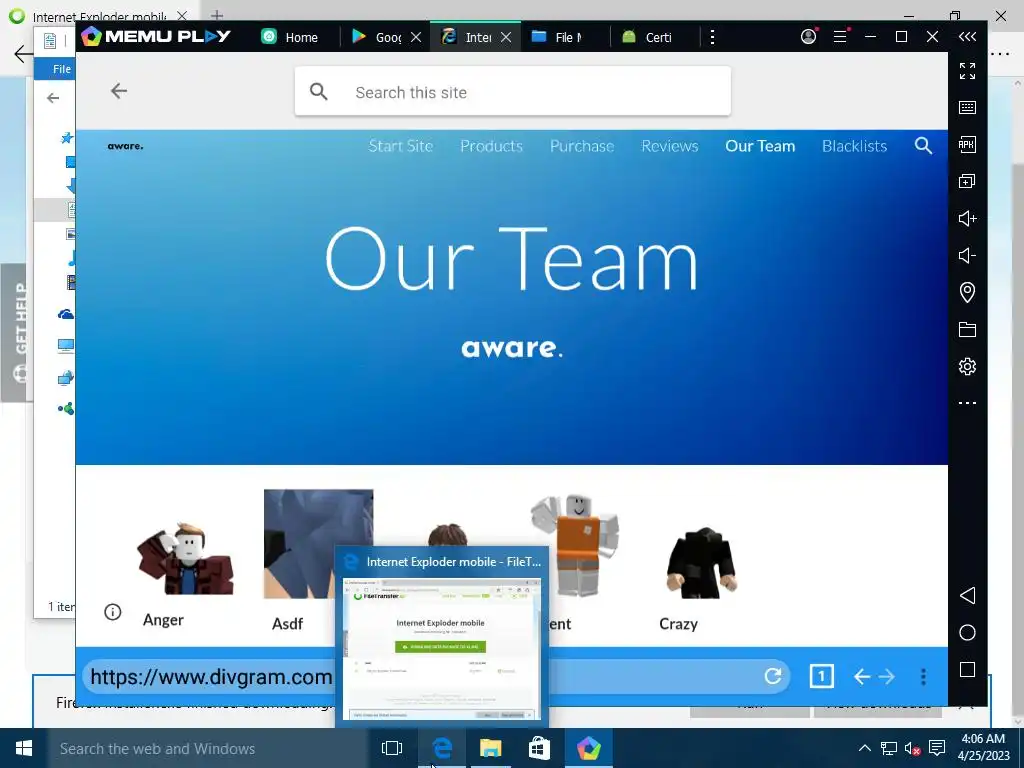
Task: Tap Android back triangle button
Action: pos(967,595)
